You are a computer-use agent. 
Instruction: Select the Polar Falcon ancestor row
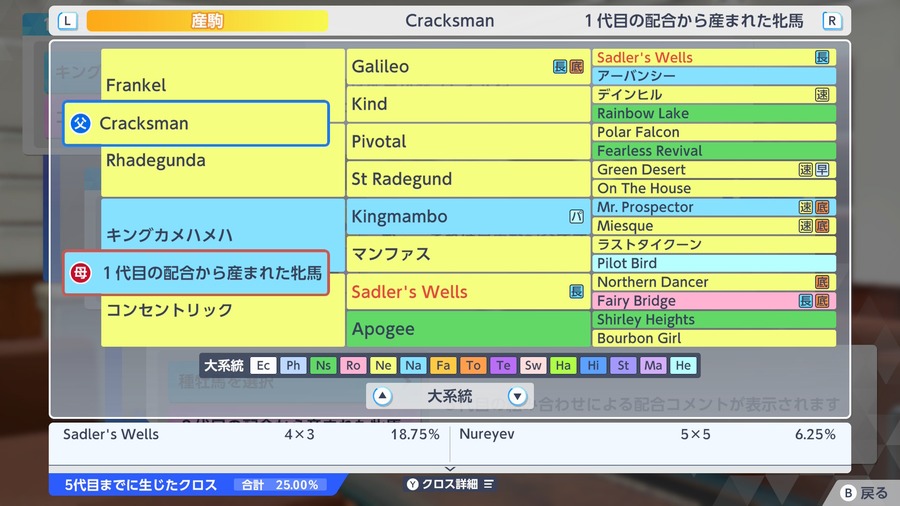713,132
